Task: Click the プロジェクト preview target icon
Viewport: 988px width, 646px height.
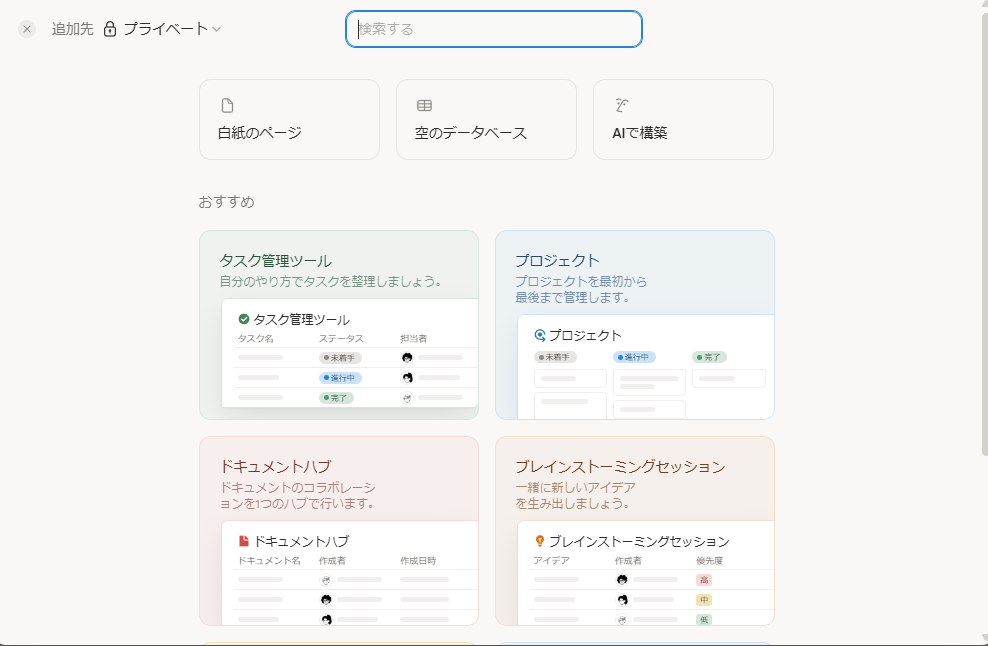Action: 540,335
